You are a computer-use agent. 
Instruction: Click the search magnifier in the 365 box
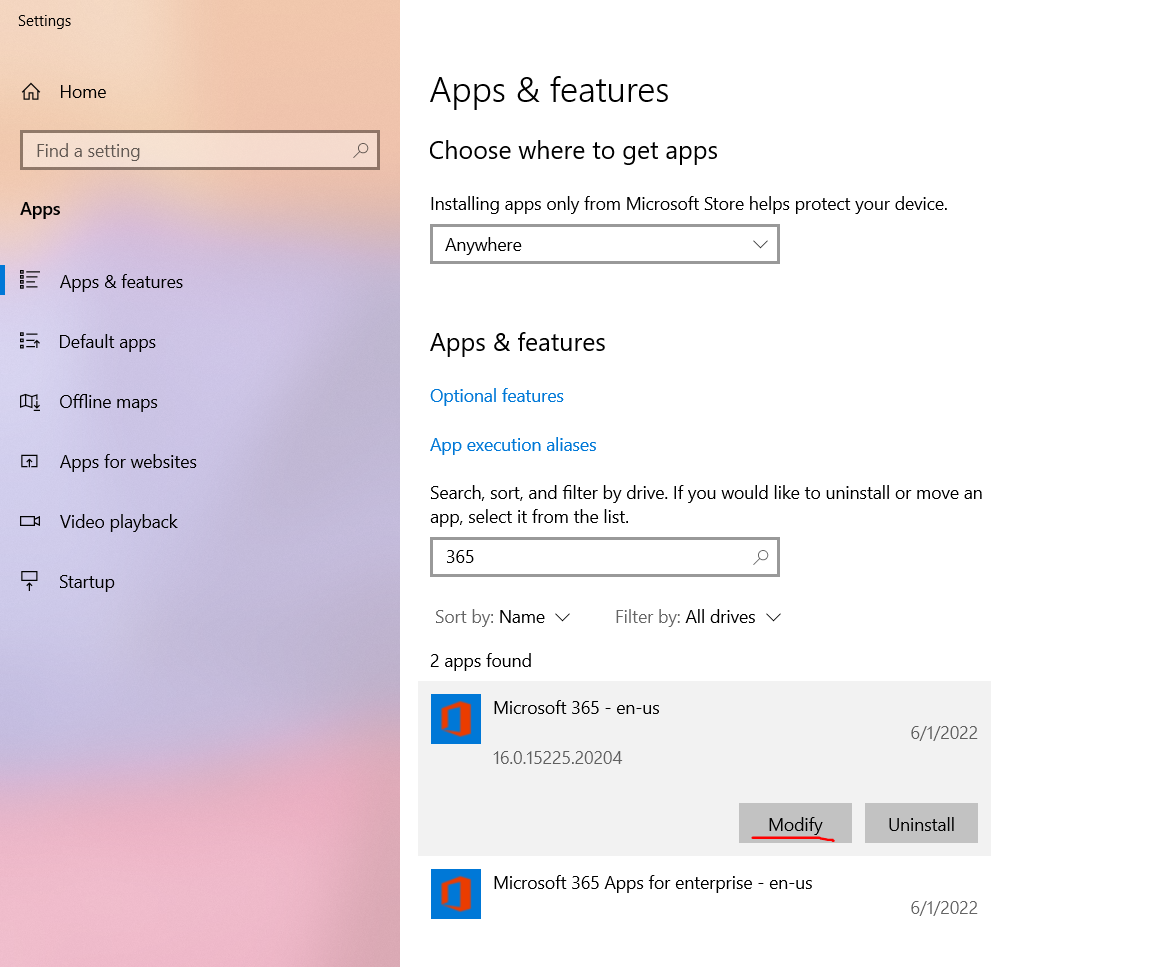pyautogui.click(x=761, y=556)
